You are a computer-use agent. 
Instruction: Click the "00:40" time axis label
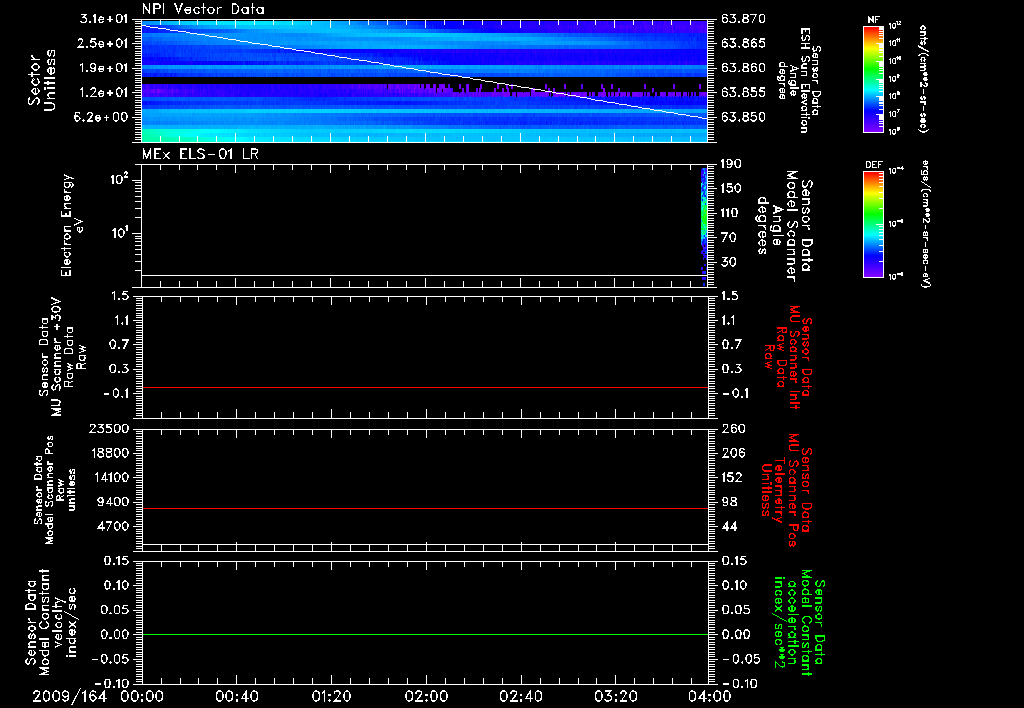[x=236, y=696]
